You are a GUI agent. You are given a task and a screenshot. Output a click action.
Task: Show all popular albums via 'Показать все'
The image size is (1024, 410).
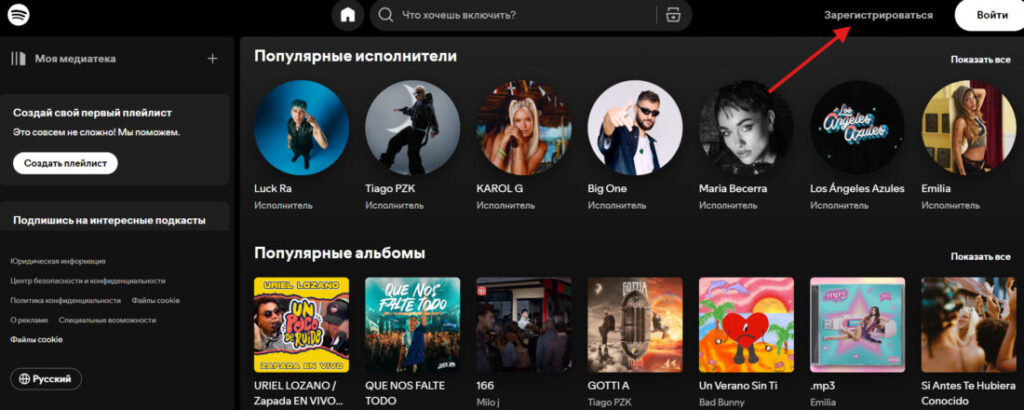point(980,256)
